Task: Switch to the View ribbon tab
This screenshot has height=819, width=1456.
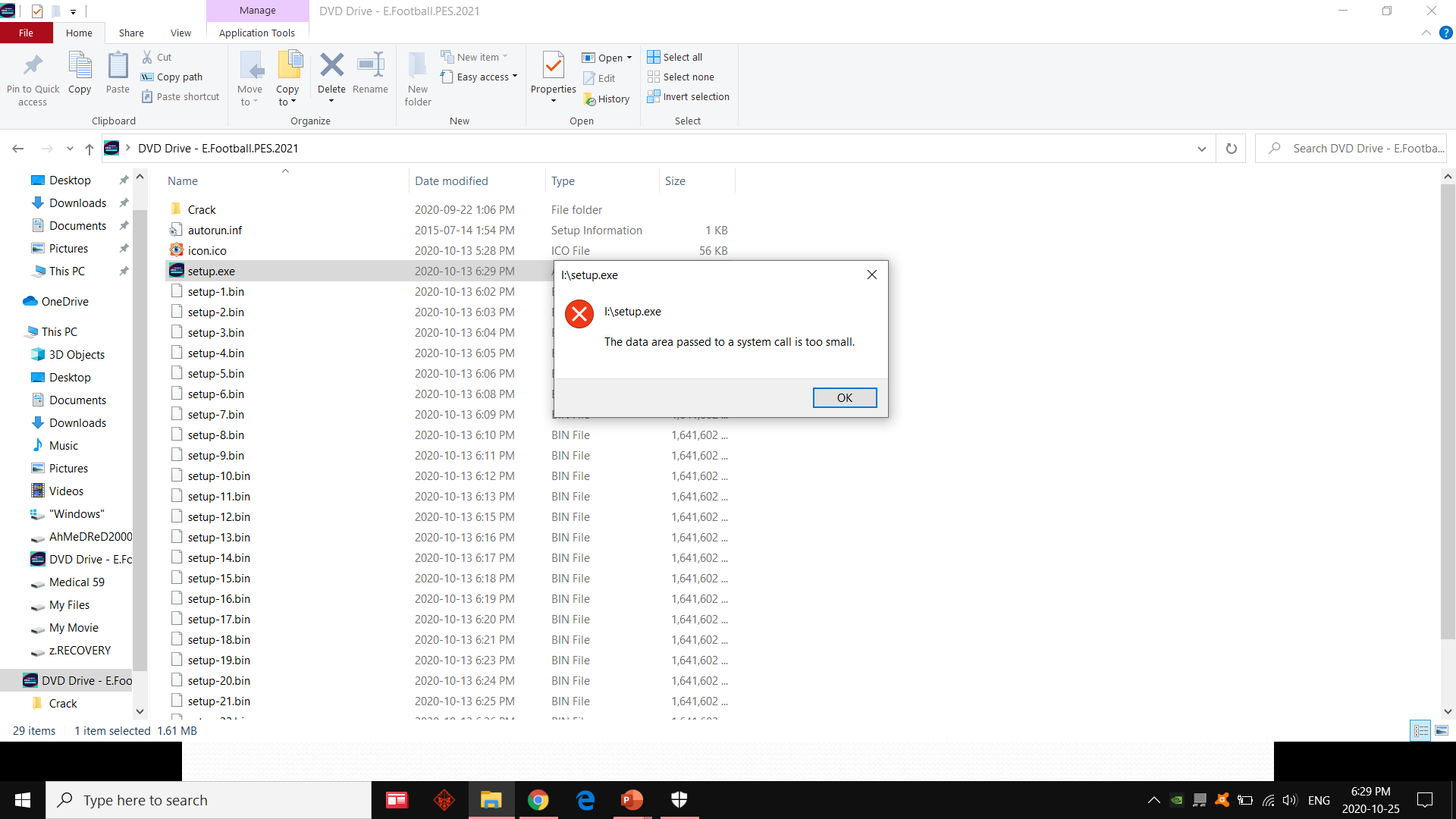Action: point(181,33)
